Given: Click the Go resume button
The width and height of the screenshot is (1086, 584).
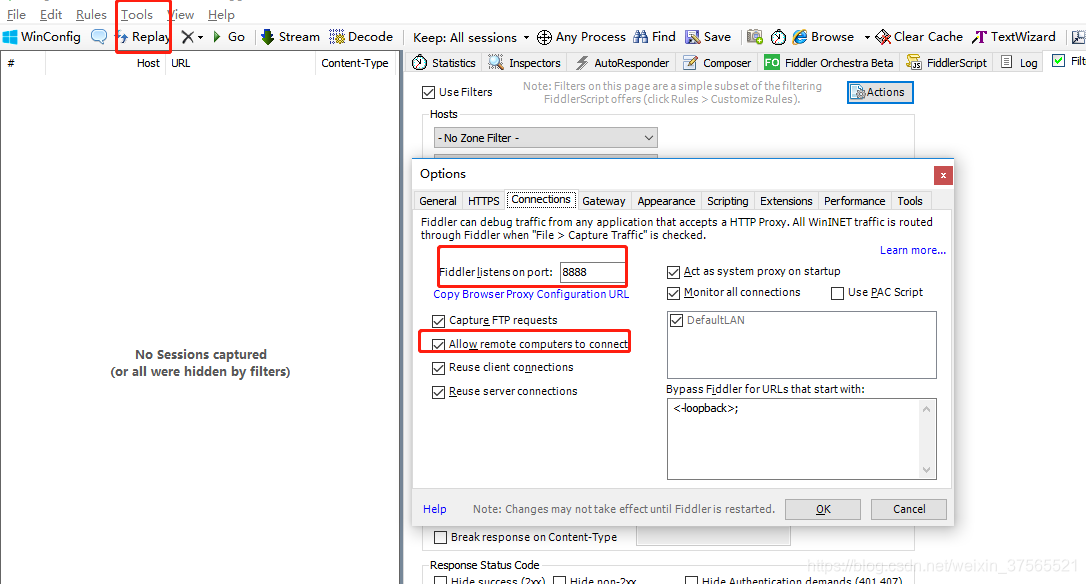Looking at the screenshot, I should tap(229, 37).
